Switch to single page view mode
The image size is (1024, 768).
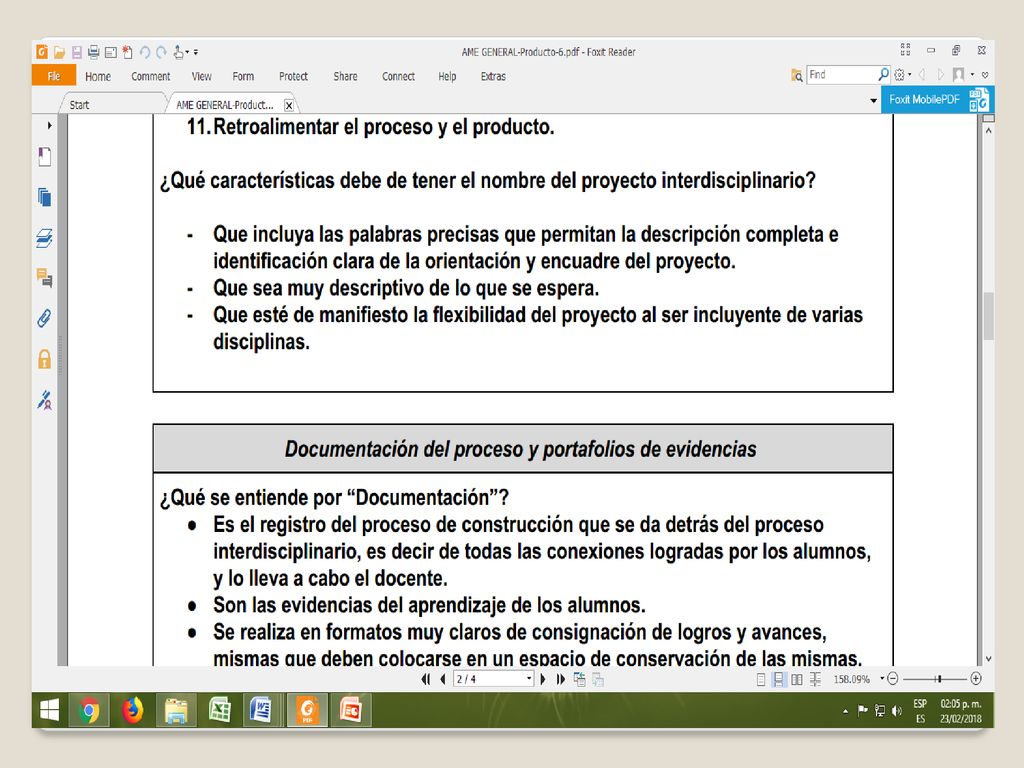click(x=761, y=680)
